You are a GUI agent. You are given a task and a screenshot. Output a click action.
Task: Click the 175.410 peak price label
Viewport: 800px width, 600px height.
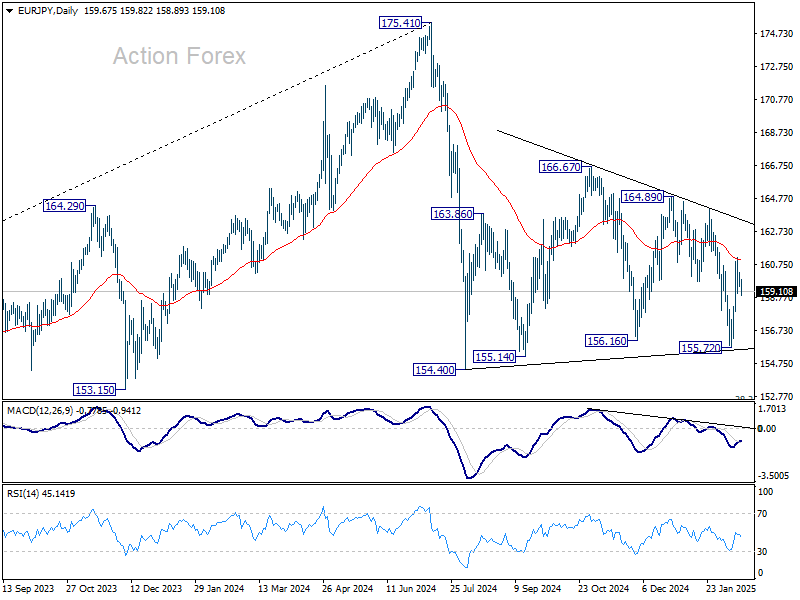point(400,22)
